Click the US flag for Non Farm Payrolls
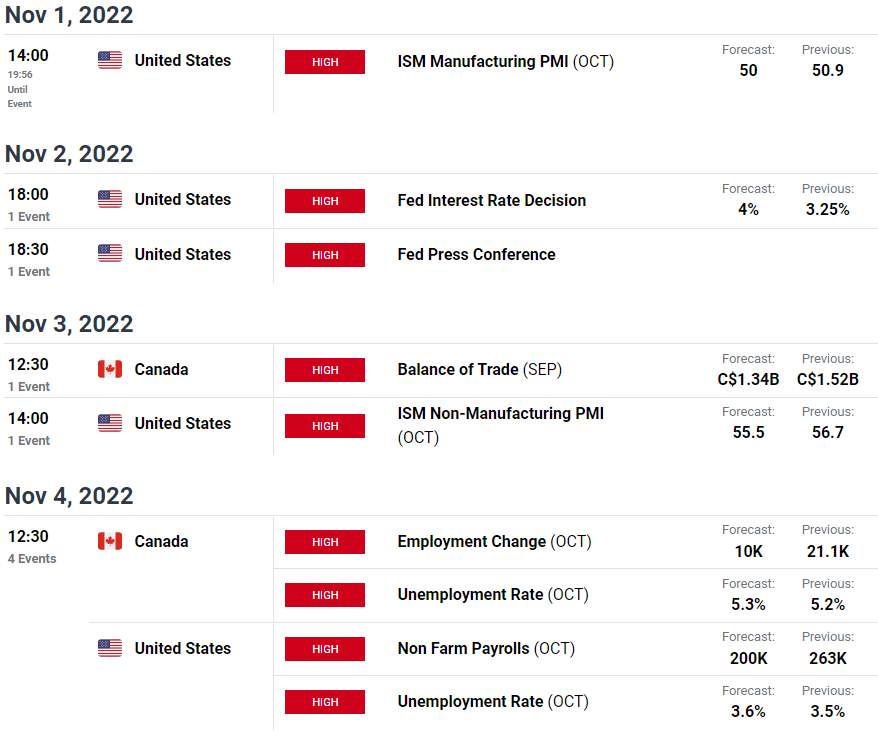878x733 pixels. 110,648
